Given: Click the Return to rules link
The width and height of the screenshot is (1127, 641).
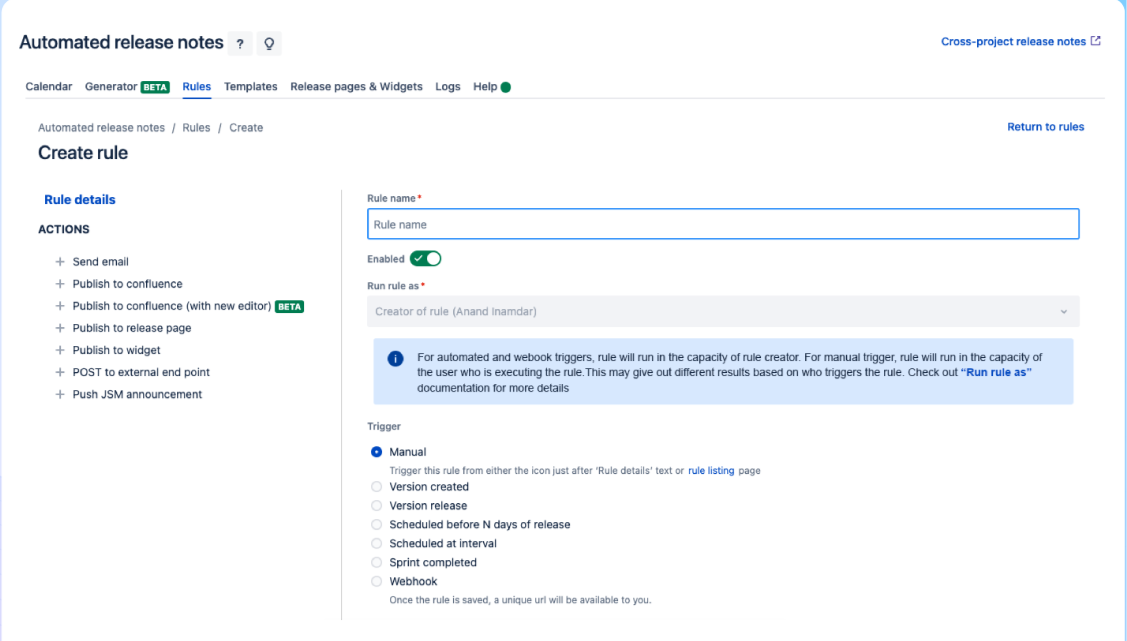Looking at the screenshot, I should pos(1045,127).
